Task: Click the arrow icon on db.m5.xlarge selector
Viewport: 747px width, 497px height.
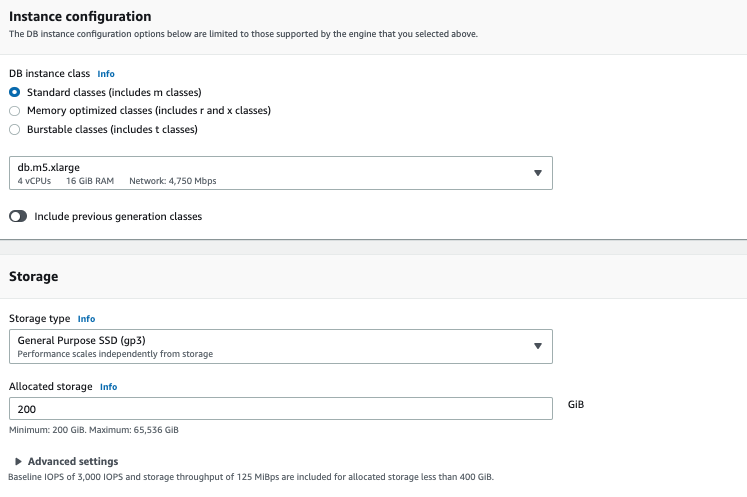Action: [x=537, y=173]
